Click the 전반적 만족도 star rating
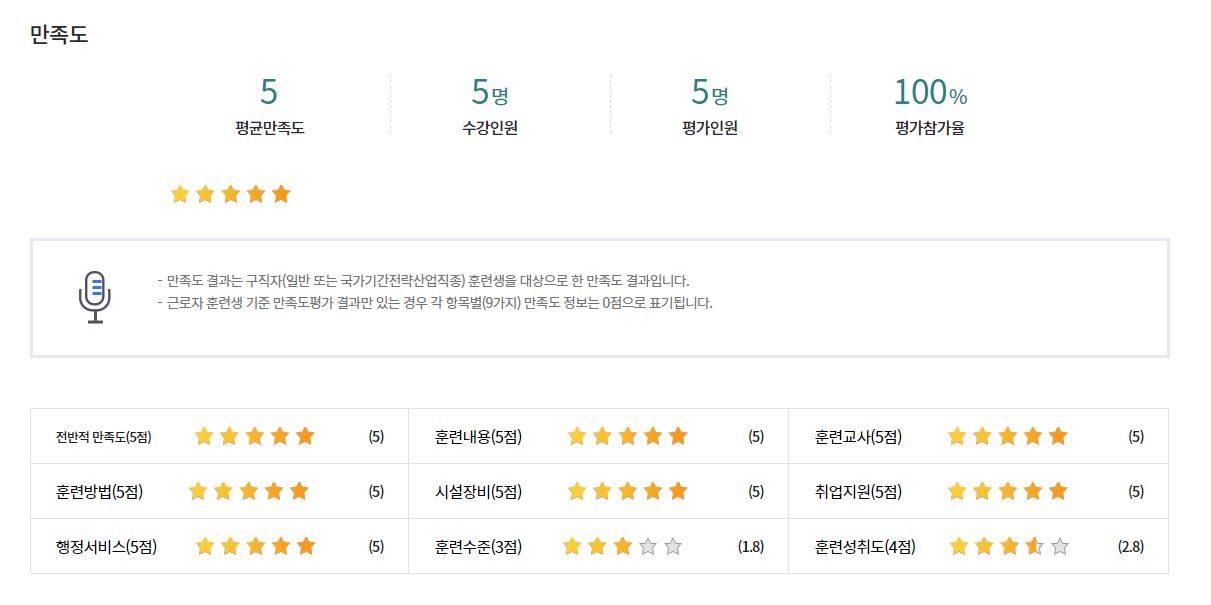The image size is (1211, 605). pos(254,436)
